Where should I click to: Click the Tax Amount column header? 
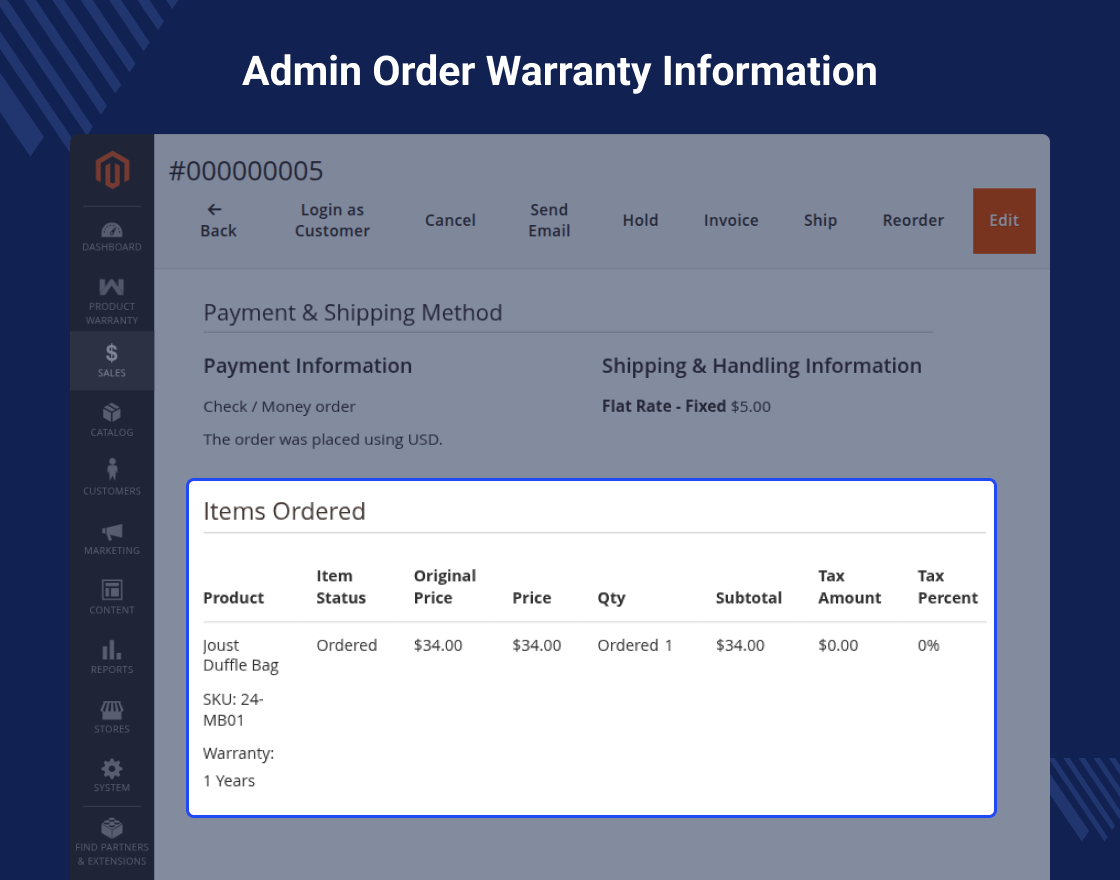(849, 586)
